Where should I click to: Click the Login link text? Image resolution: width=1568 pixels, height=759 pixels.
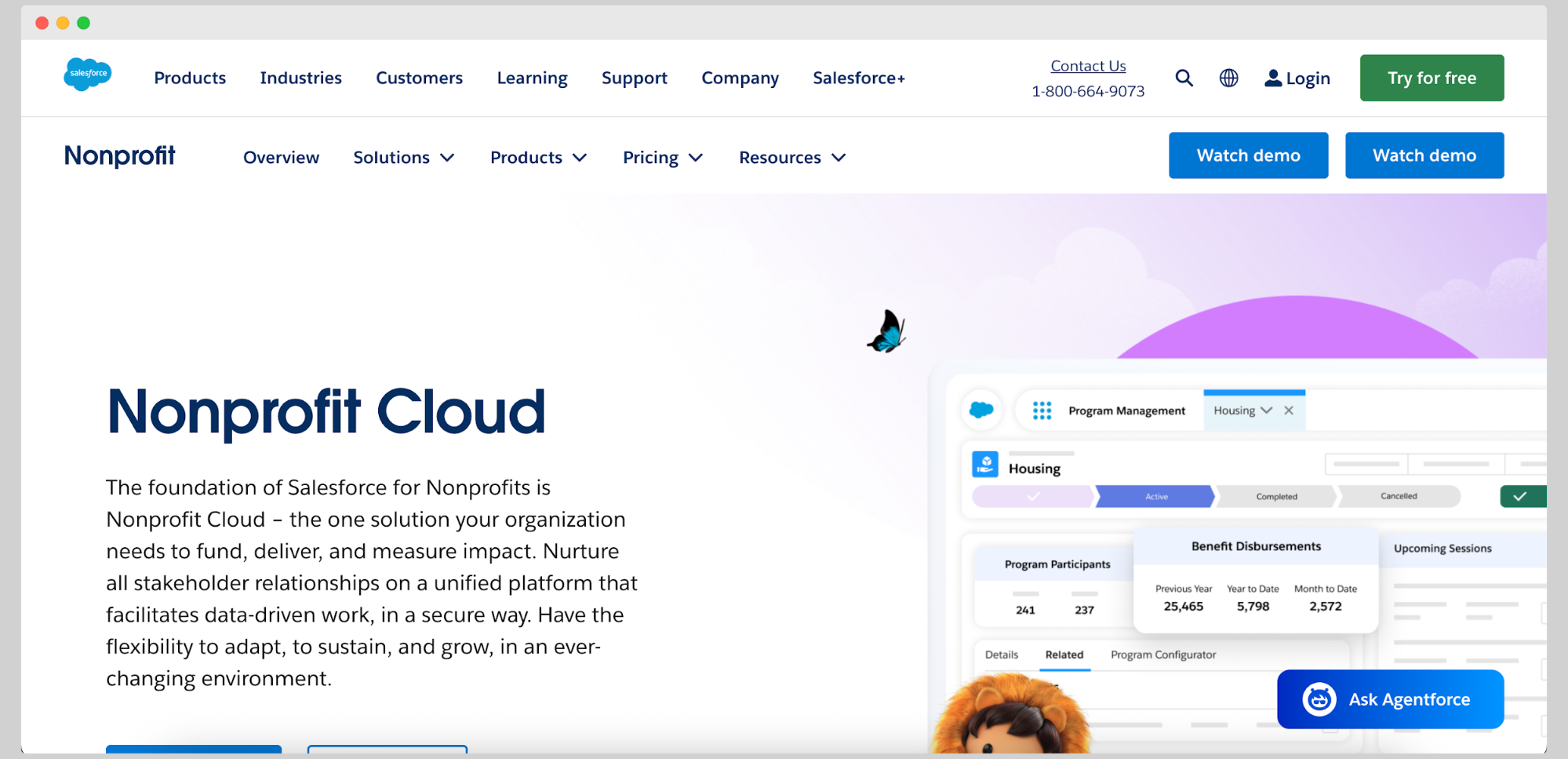point(1308,78)
